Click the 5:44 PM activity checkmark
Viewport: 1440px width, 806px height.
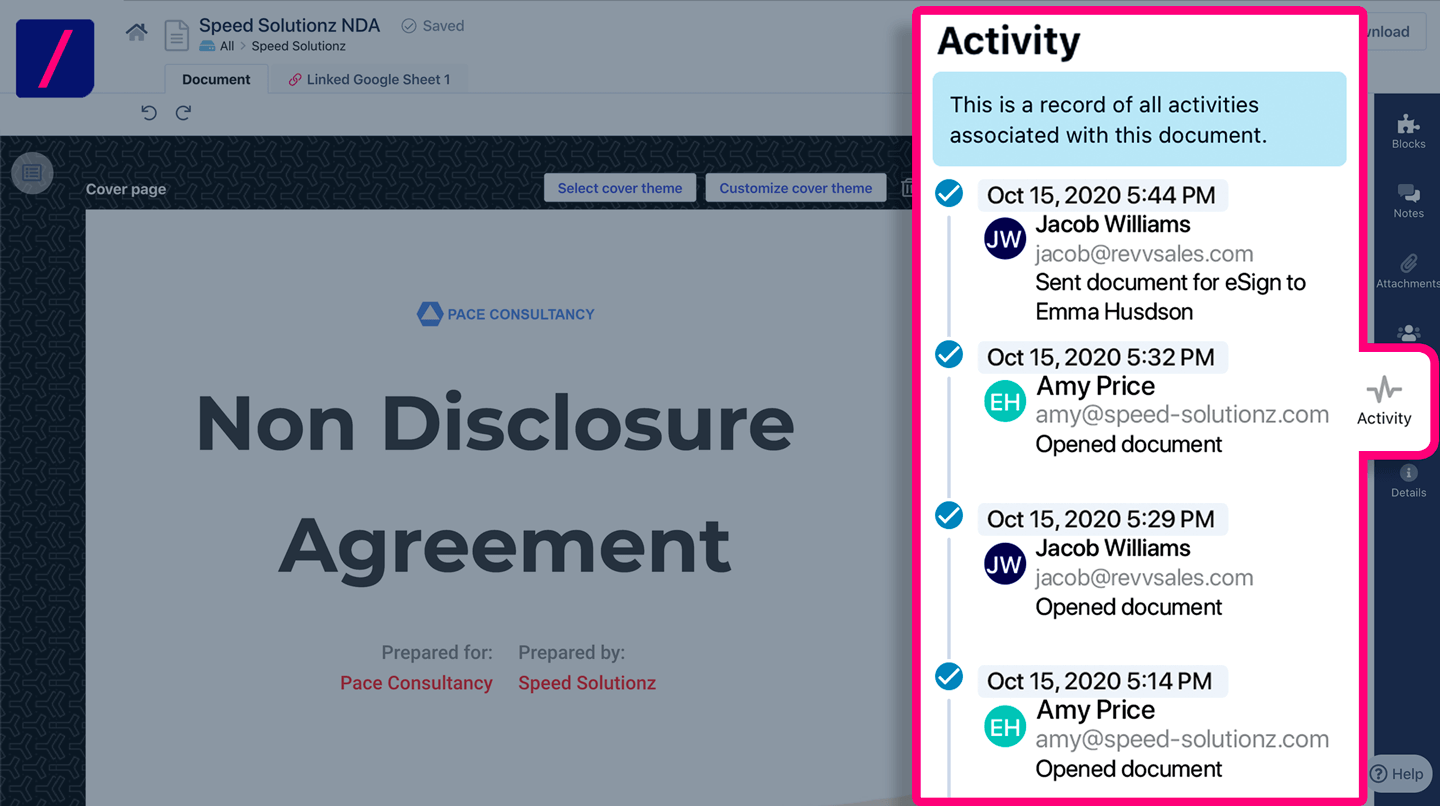[x=948, y=193]
